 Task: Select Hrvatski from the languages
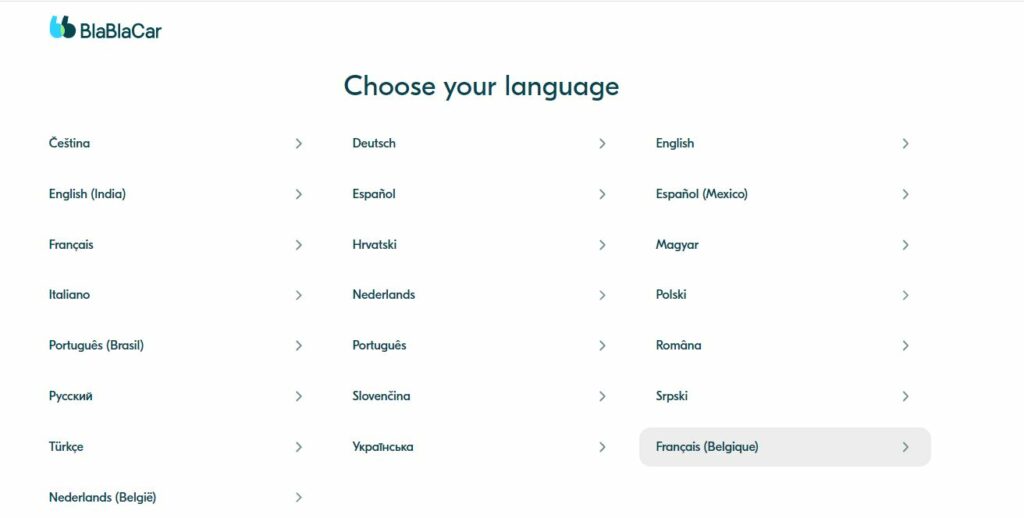(x=481, y=245)
